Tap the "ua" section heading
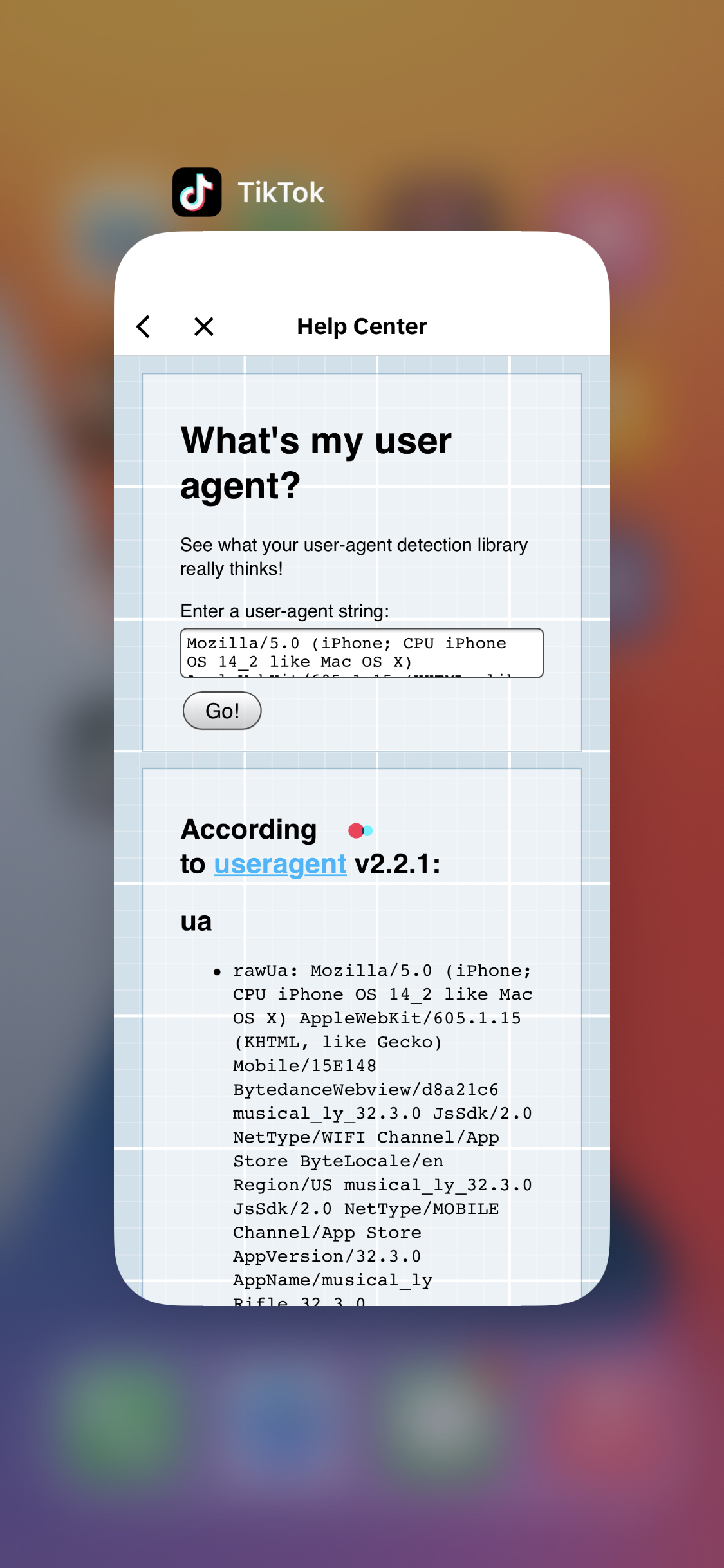Screen dimensions: 724x1568 (196, 922)
